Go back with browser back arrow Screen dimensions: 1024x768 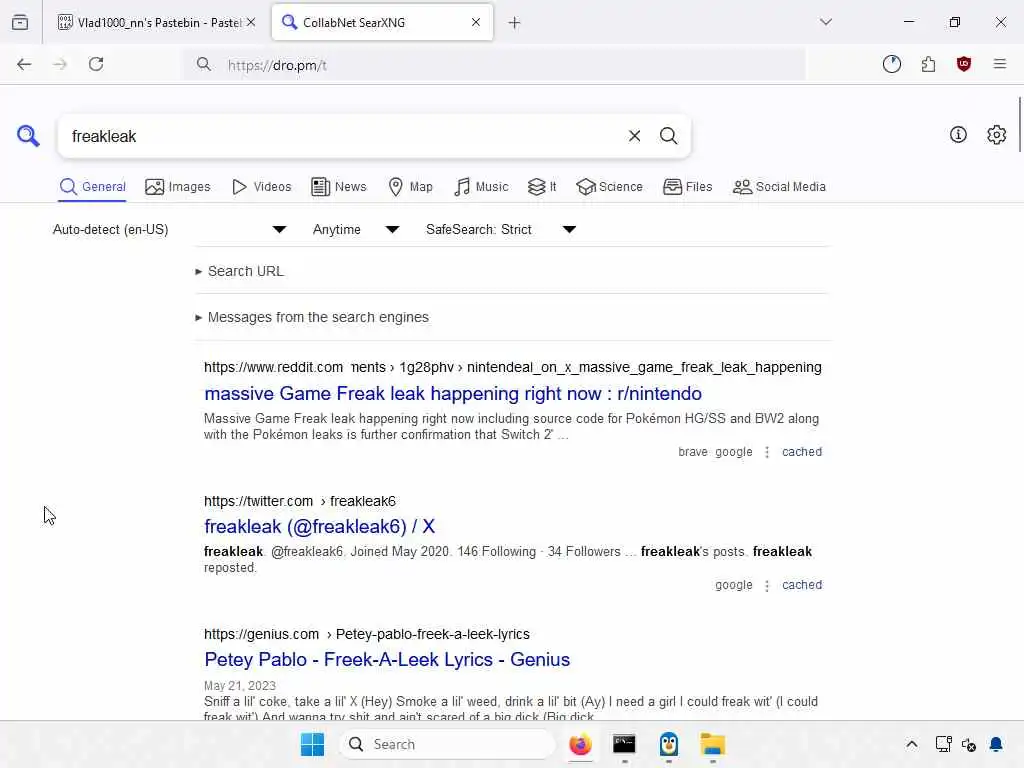pyautogui.click(x=24, y=64)
